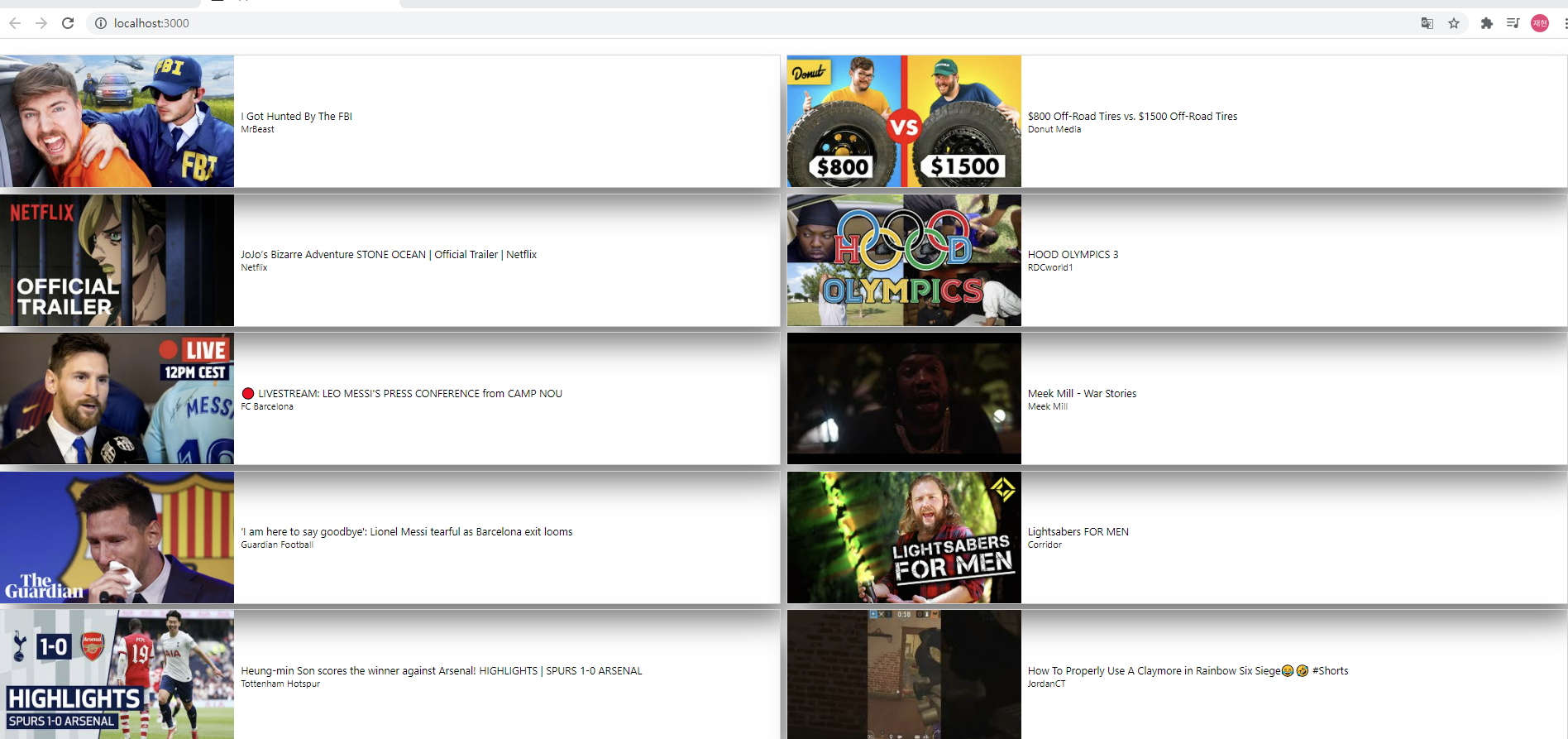
Task: Open The Guardian Messi tearful thumbnail
Action: (117, 537)
